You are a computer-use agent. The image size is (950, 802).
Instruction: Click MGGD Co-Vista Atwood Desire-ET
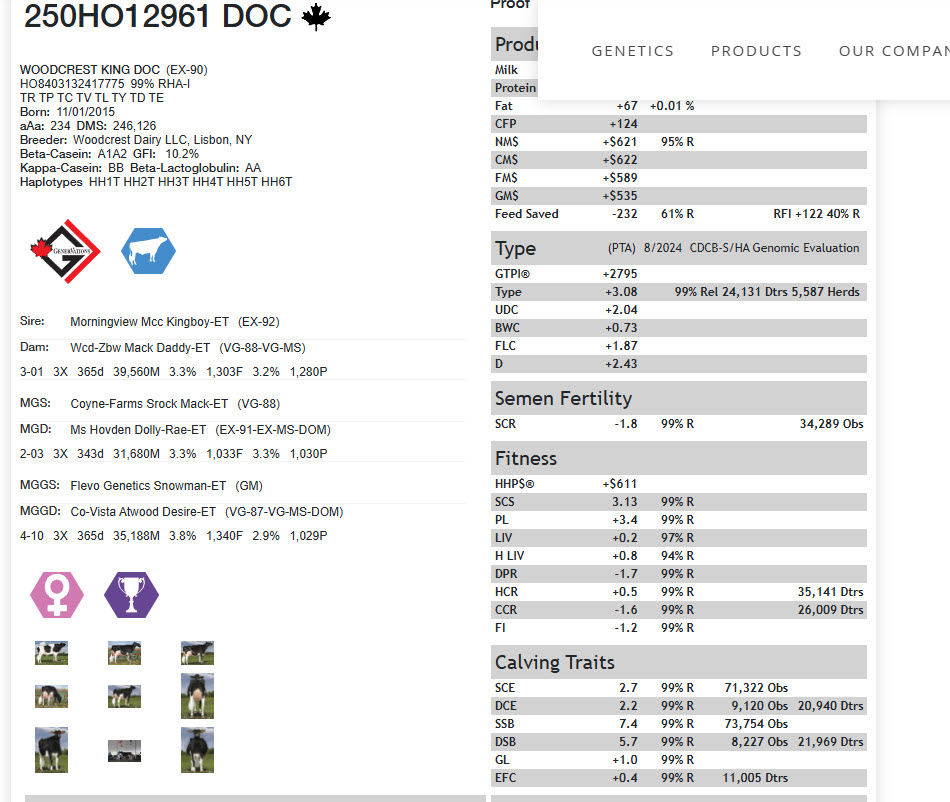click(x=143, y=512)
